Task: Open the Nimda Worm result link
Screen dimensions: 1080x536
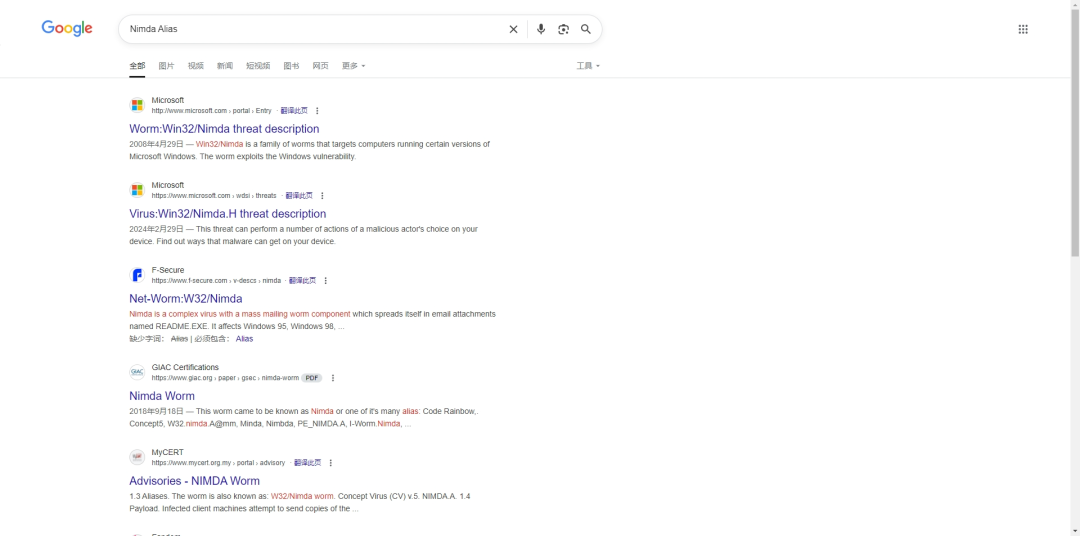Action: 162,396
